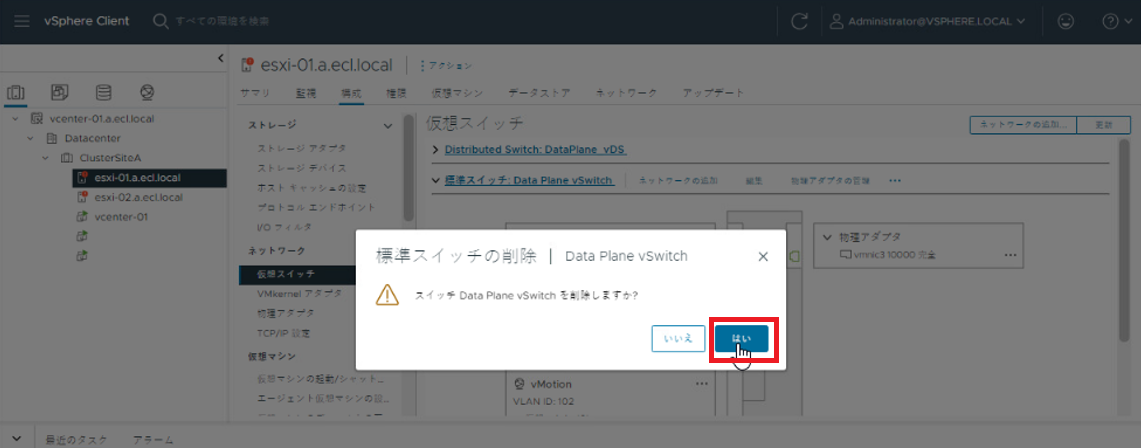Click the top-right ネットワークの追加... button

point(1022,125)
